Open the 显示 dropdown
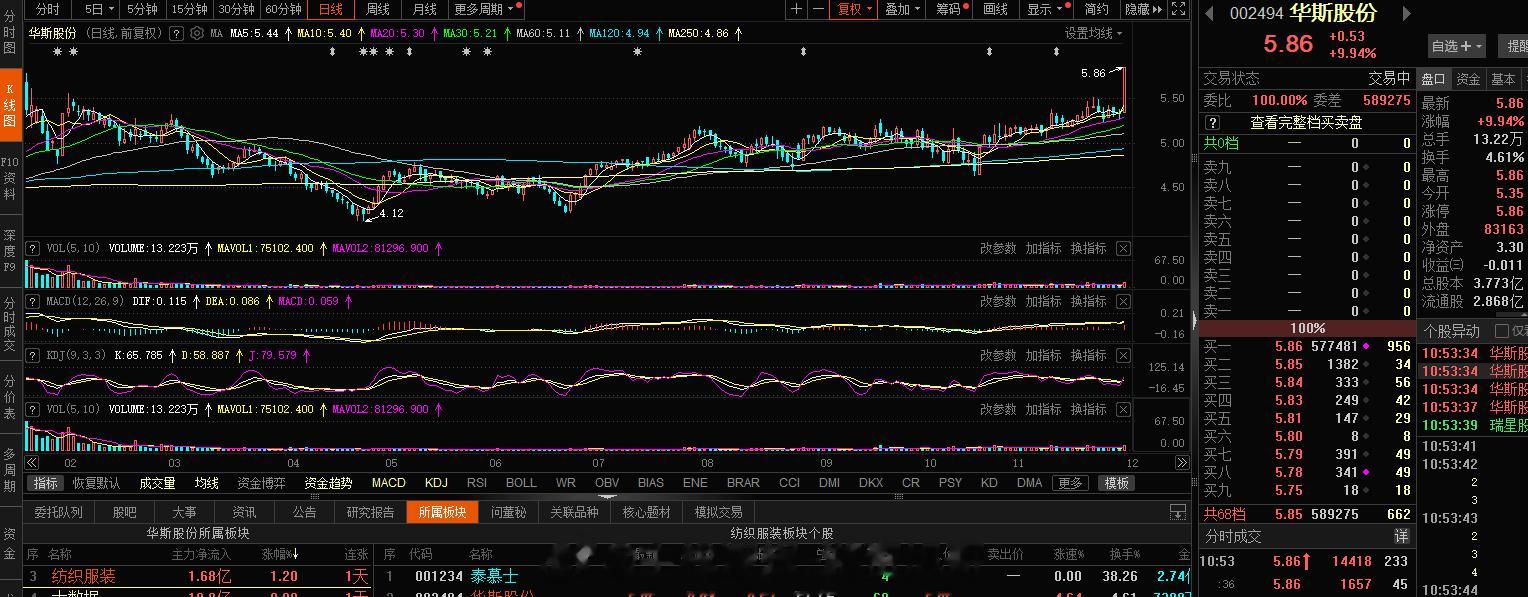 pyautogui.click(x=1046, y=9)
